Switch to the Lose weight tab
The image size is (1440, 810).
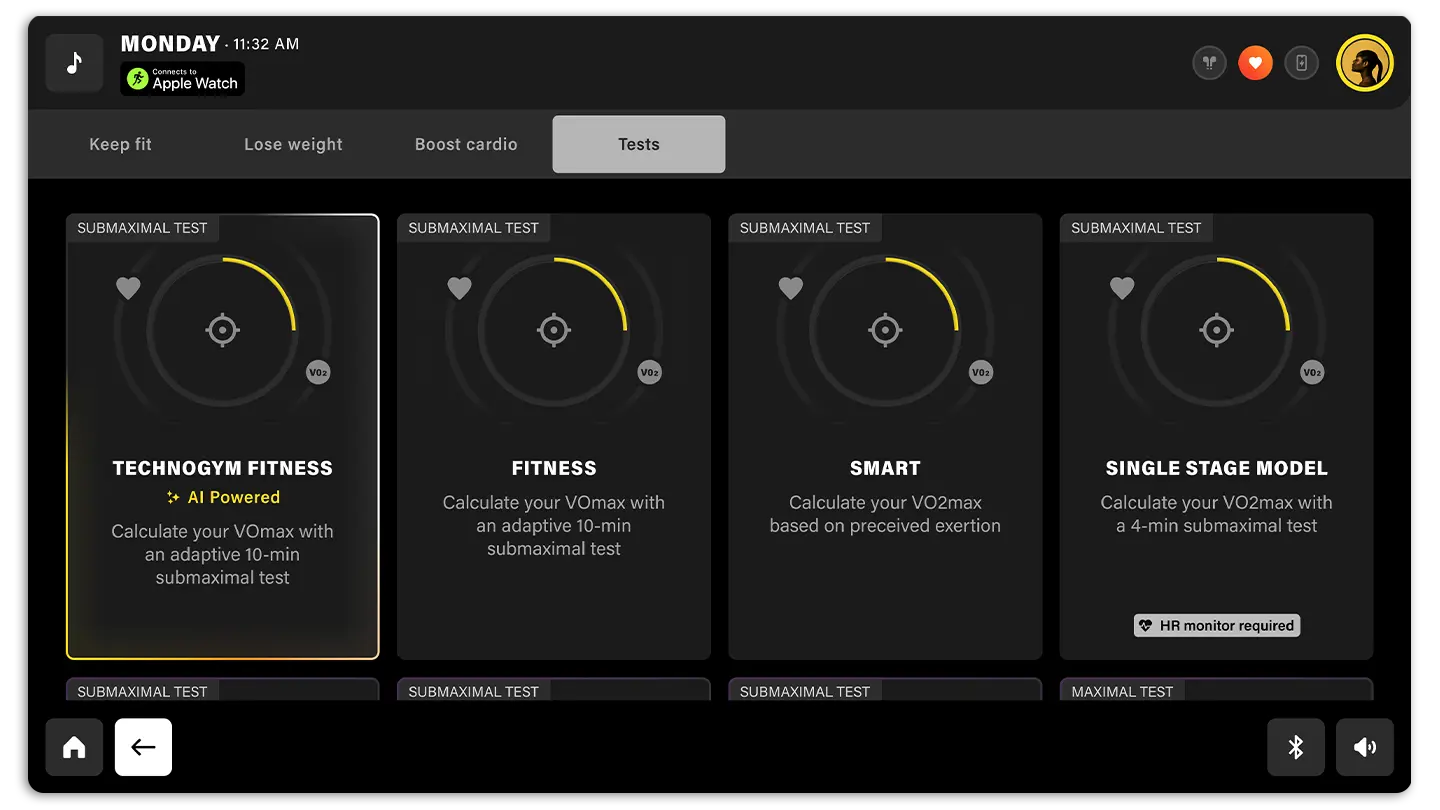293,144
